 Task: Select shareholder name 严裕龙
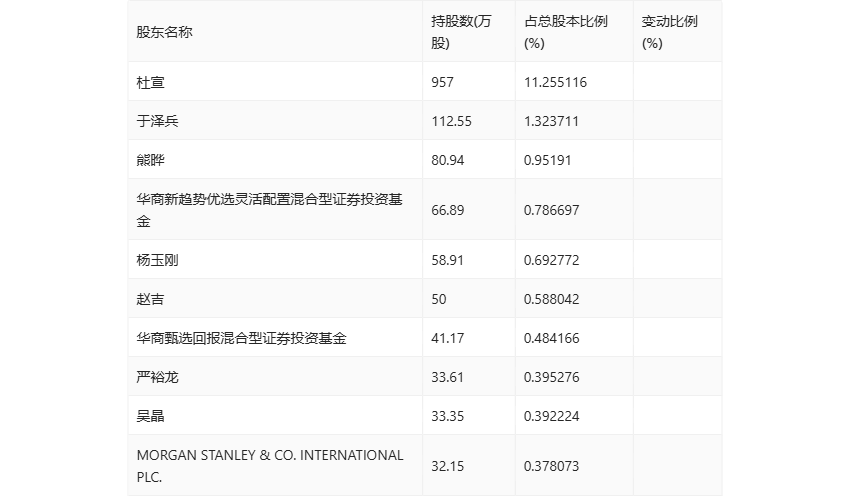157,377
